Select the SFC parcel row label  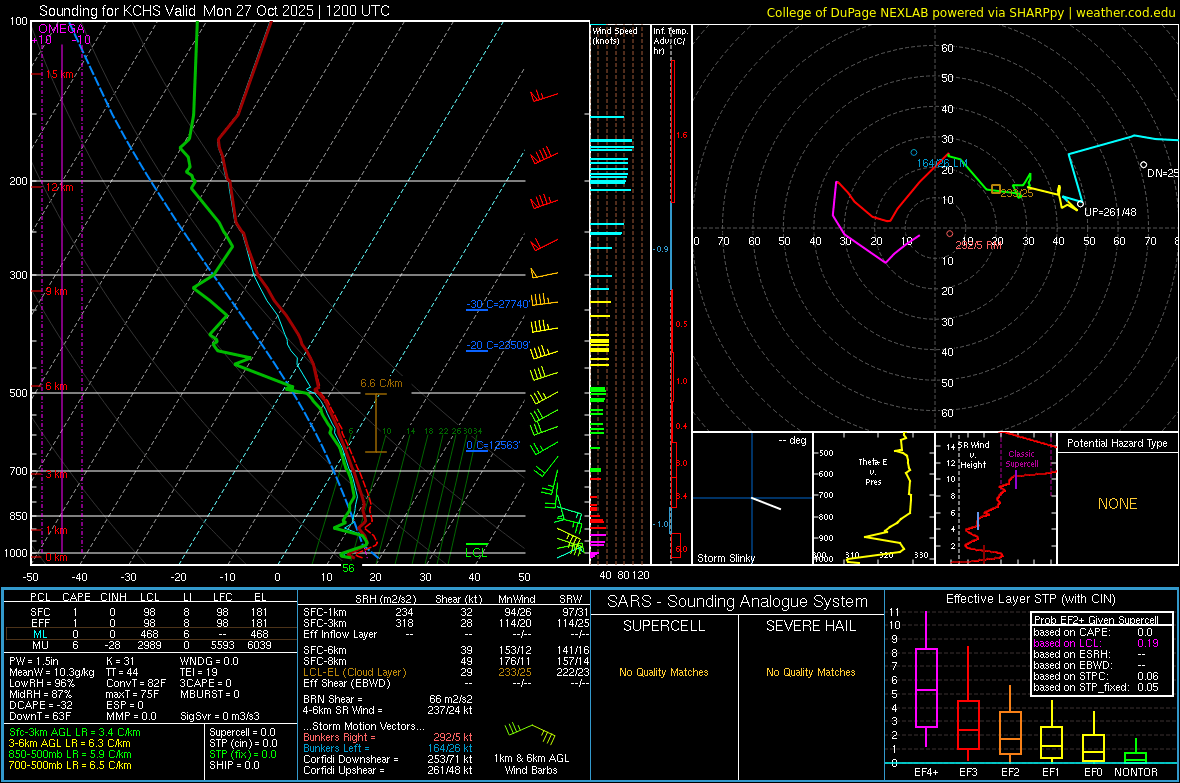(40, 612)
